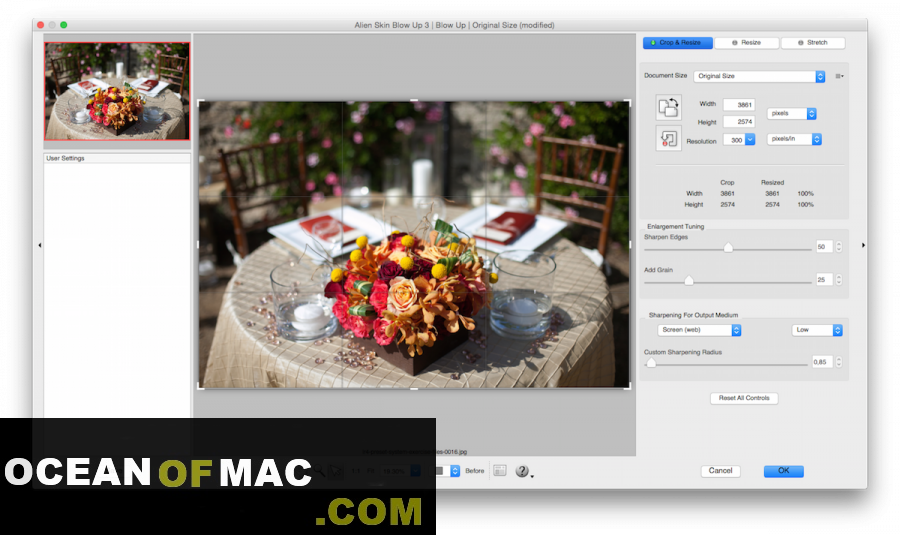Click the Sharpening For Output Medium label

(x=693, y=315)
